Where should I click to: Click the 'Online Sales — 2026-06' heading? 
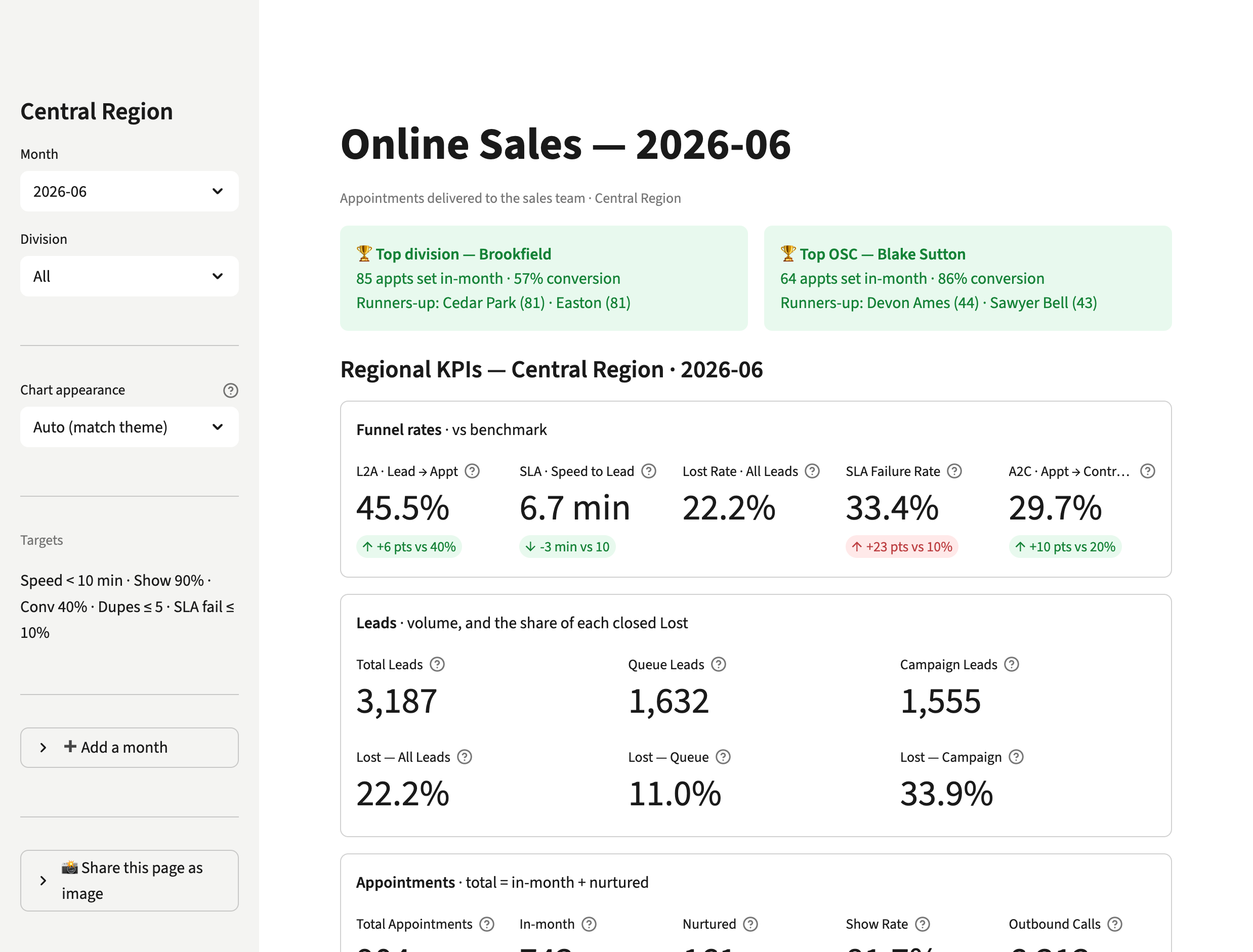(x=565, y=144)
